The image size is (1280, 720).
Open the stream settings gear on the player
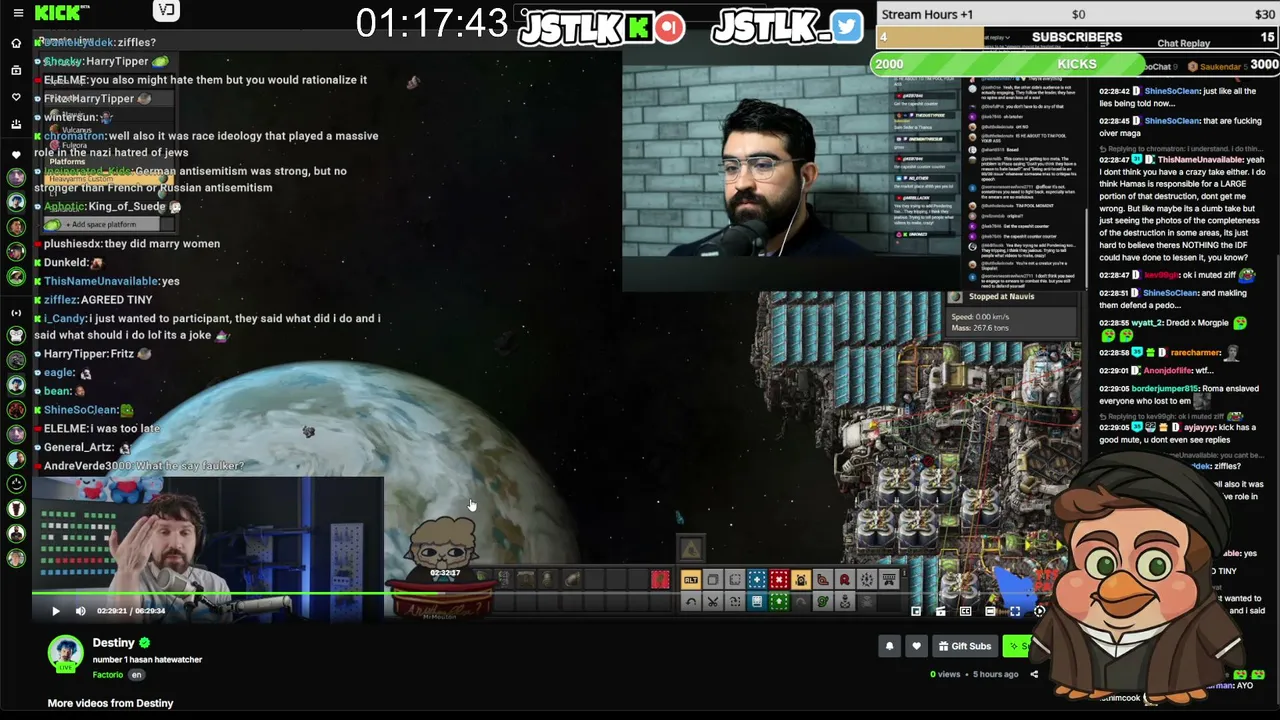(1040, 611)
